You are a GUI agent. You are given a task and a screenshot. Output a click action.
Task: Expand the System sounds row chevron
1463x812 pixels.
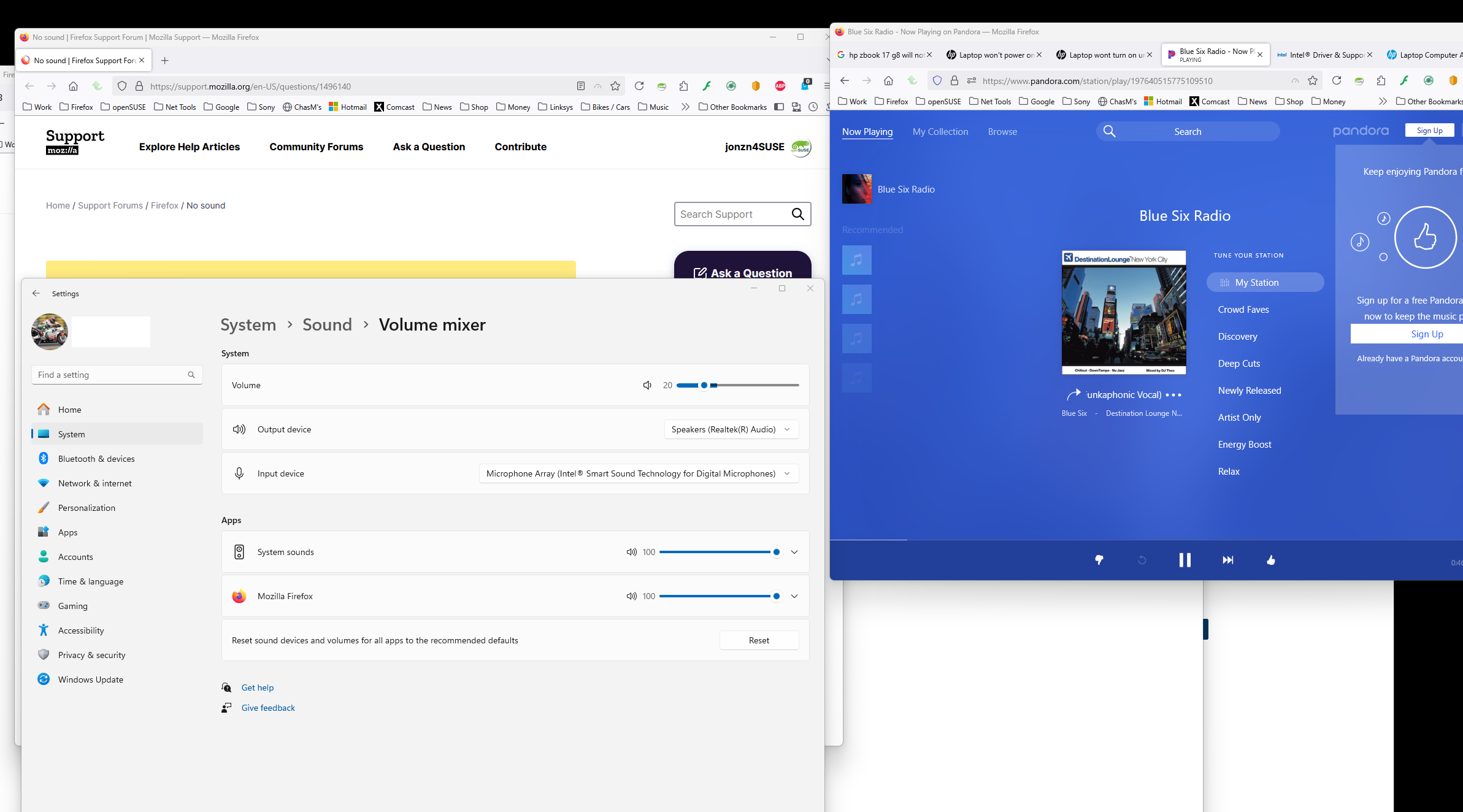pos(794,552)
